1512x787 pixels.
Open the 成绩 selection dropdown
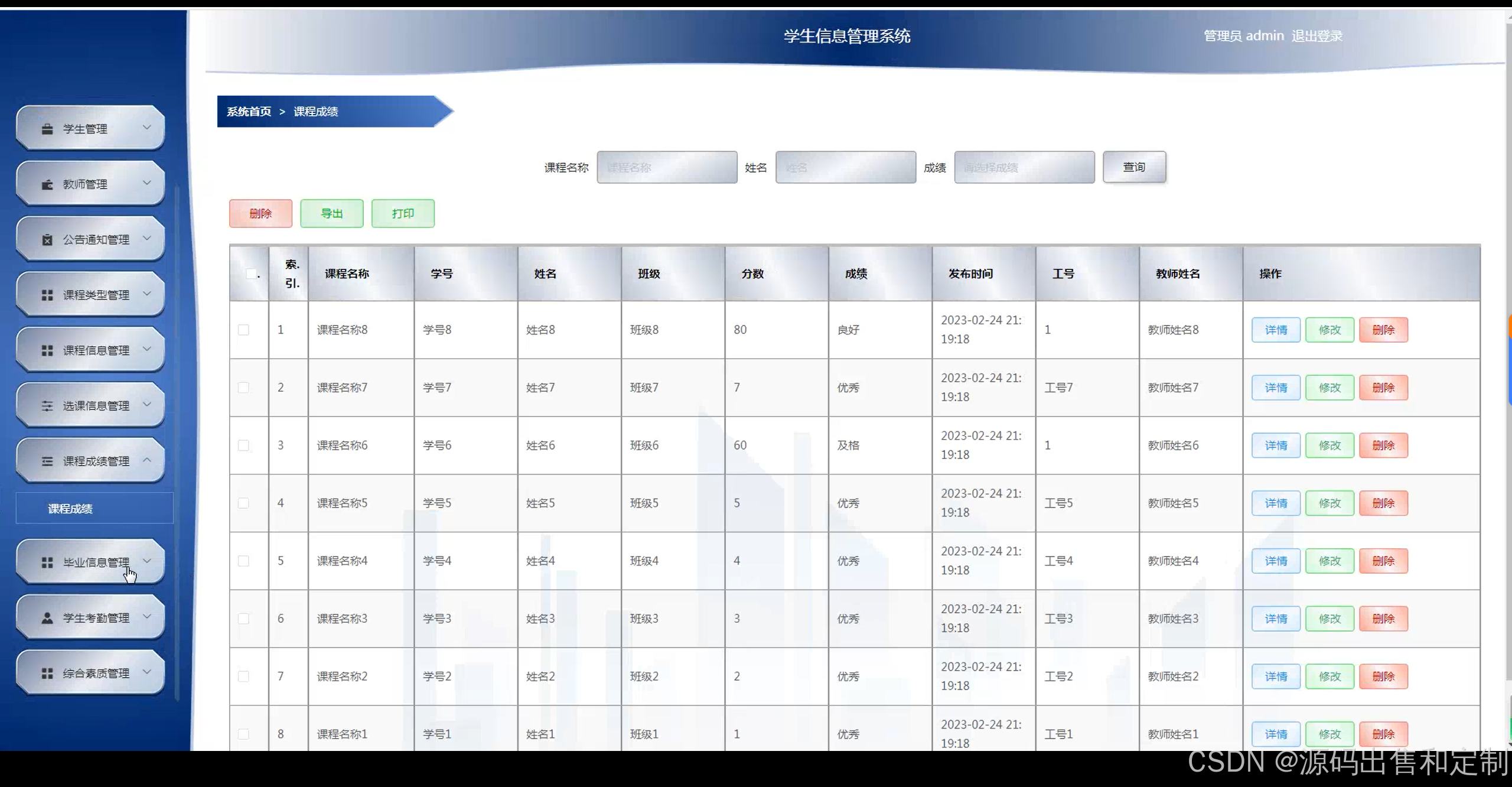pyautogui.click(x=1024, y=167)
